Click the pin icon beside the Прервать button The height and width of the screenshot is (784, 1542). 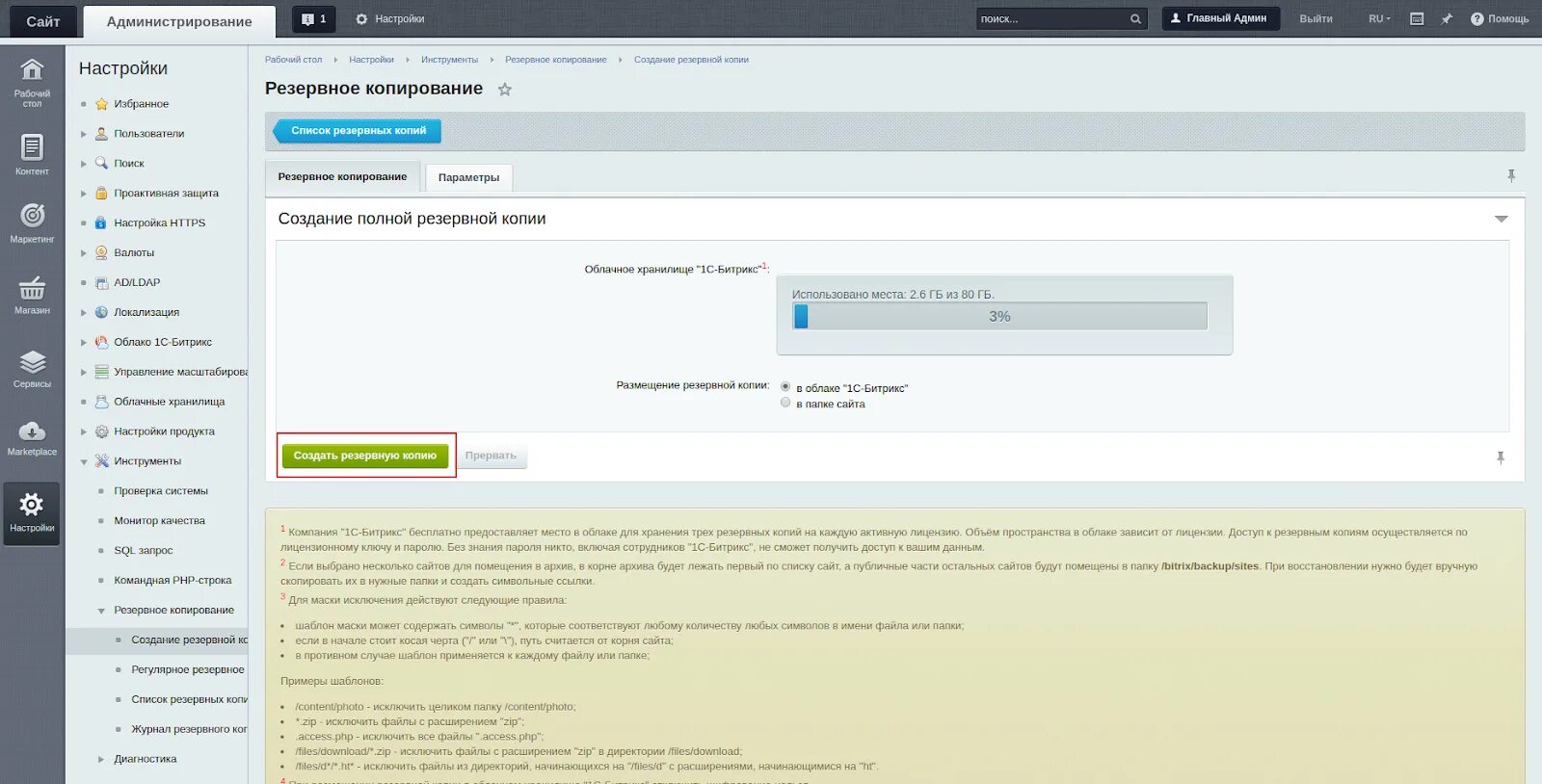(x=1501, y=457)
